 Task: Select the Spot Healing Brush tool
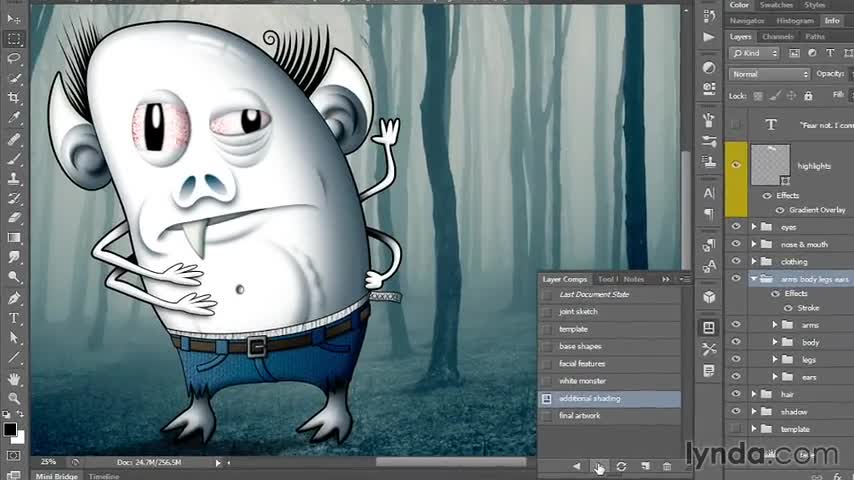(x=14, y=139)
